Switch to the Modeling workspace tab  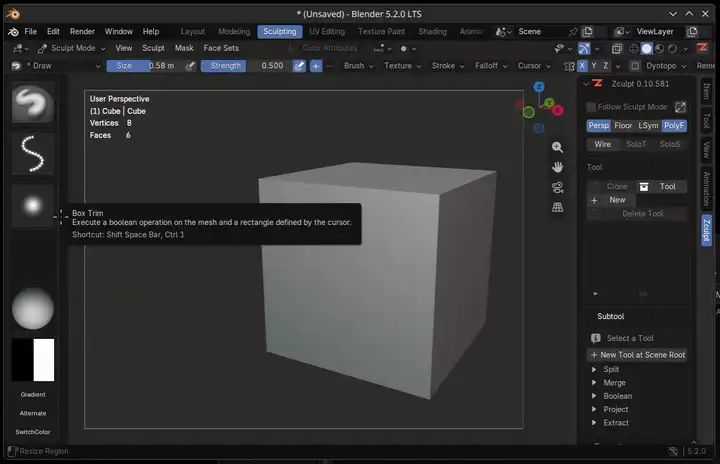pos(234,31)
